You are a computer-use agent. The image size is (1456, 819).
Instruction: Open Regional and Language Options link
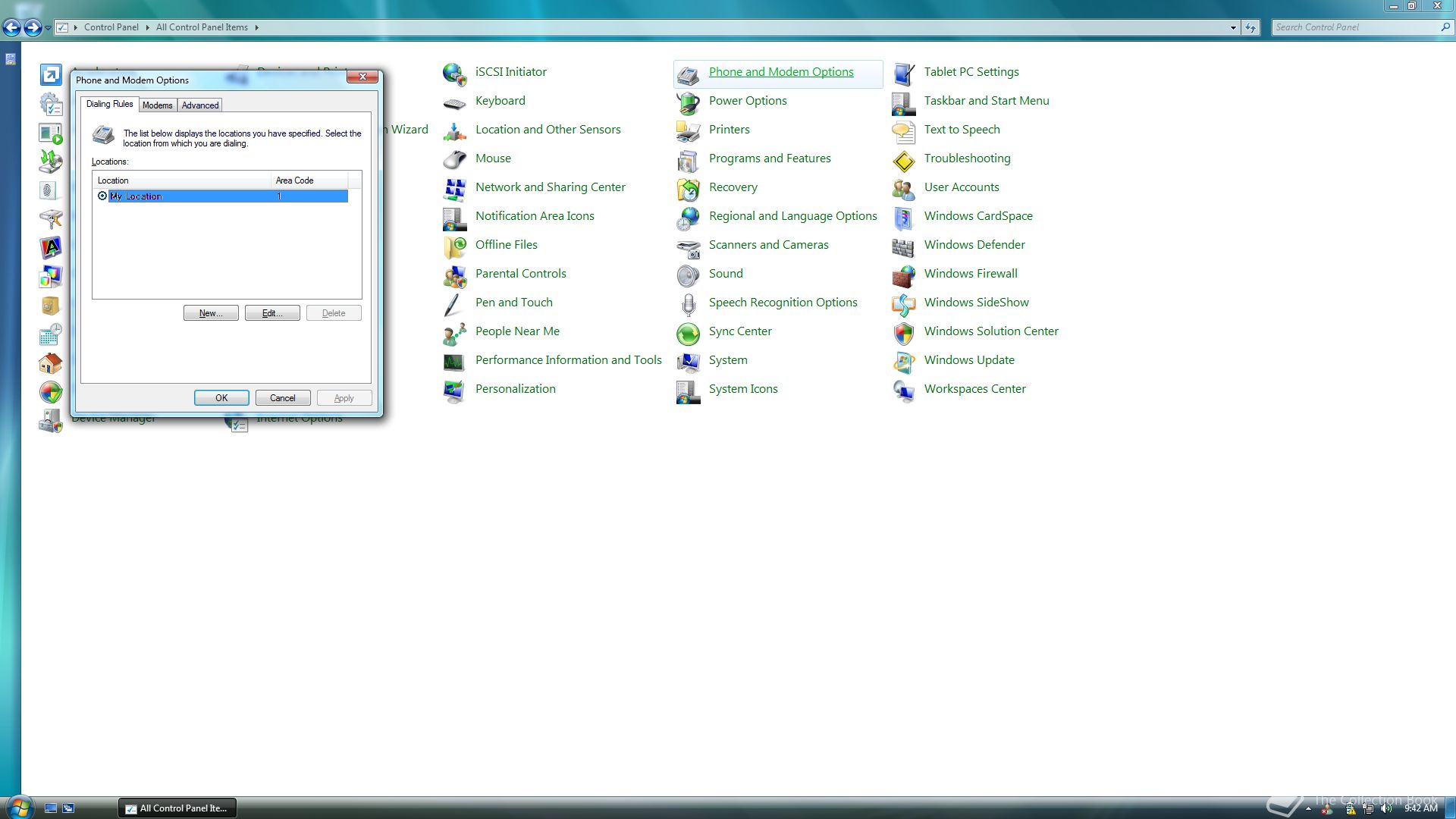792,216
